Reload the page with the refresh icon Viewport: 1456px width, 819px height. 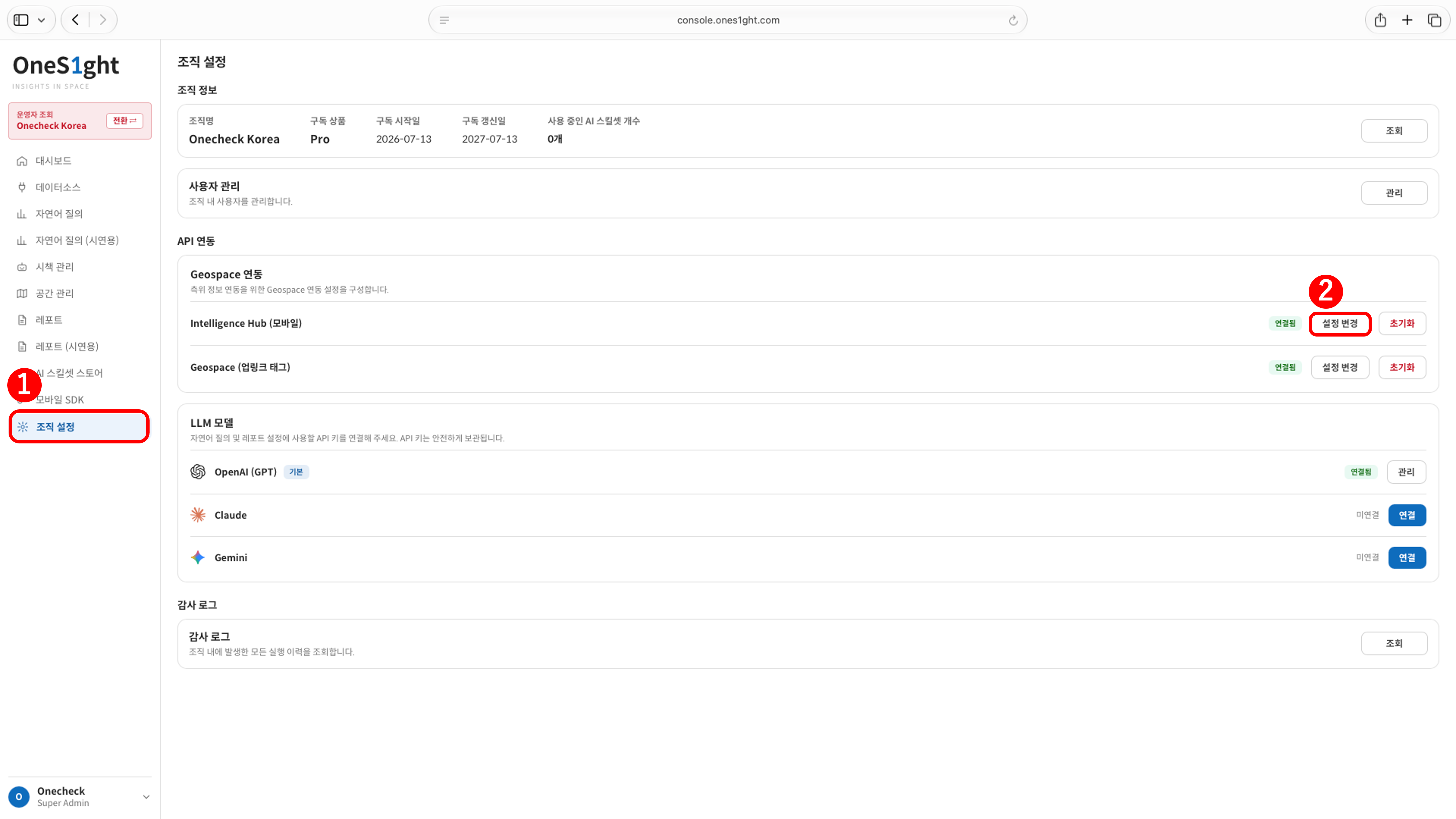point(1014,21)
